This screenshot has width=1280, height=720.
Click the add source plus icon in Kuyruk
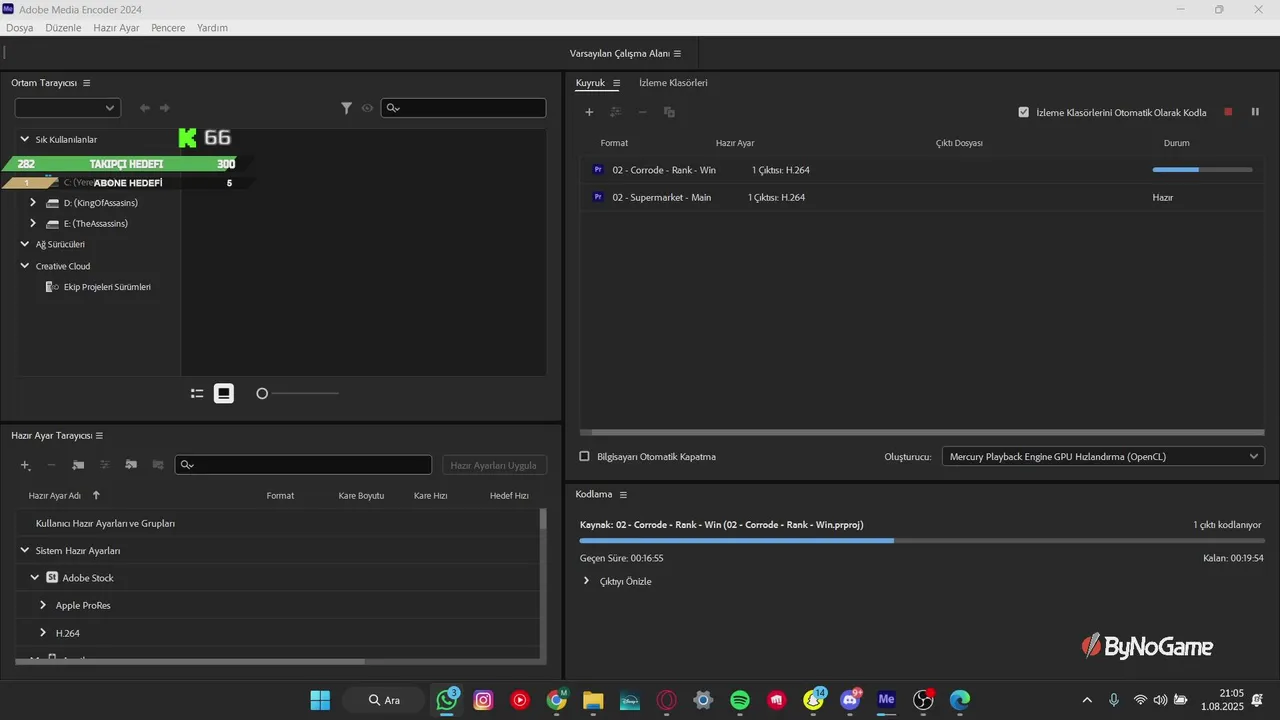coord(589,112)
